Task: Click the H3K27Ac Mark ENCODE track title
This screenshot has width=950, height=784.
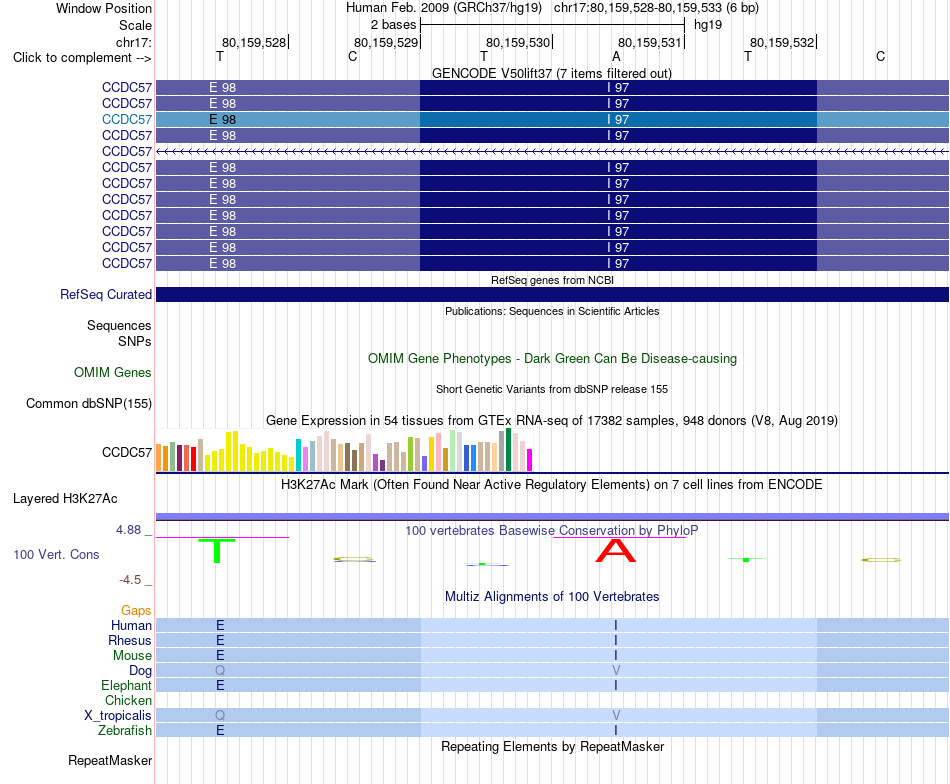Action: (551, 485)
